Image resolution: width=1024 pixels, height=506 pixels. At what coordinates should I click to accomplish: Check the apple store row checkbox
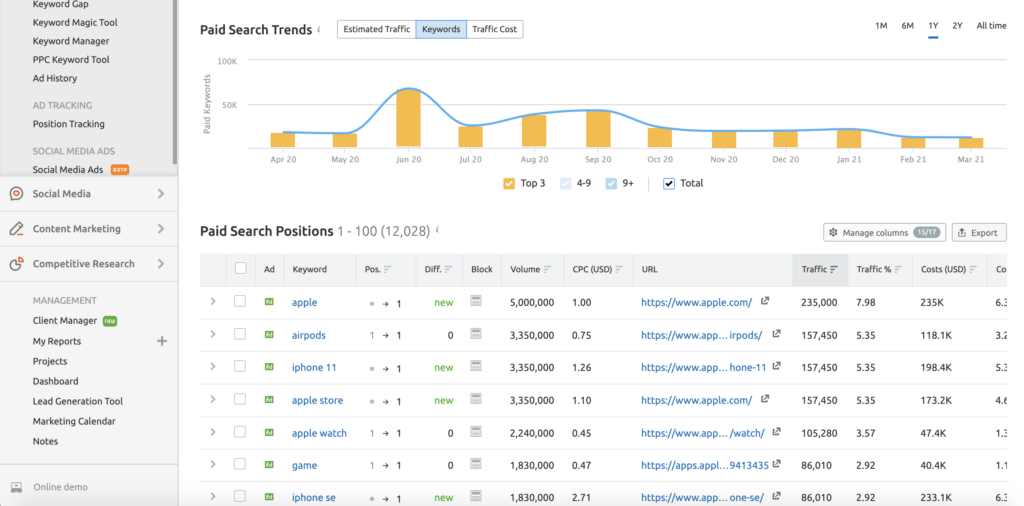(240, 399)
